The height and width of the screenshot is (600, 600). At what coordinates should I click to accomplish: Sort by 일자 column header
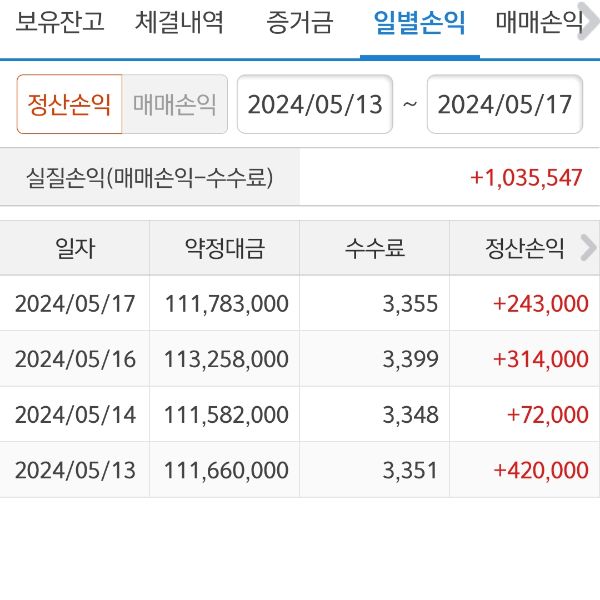tap(75, 249)
